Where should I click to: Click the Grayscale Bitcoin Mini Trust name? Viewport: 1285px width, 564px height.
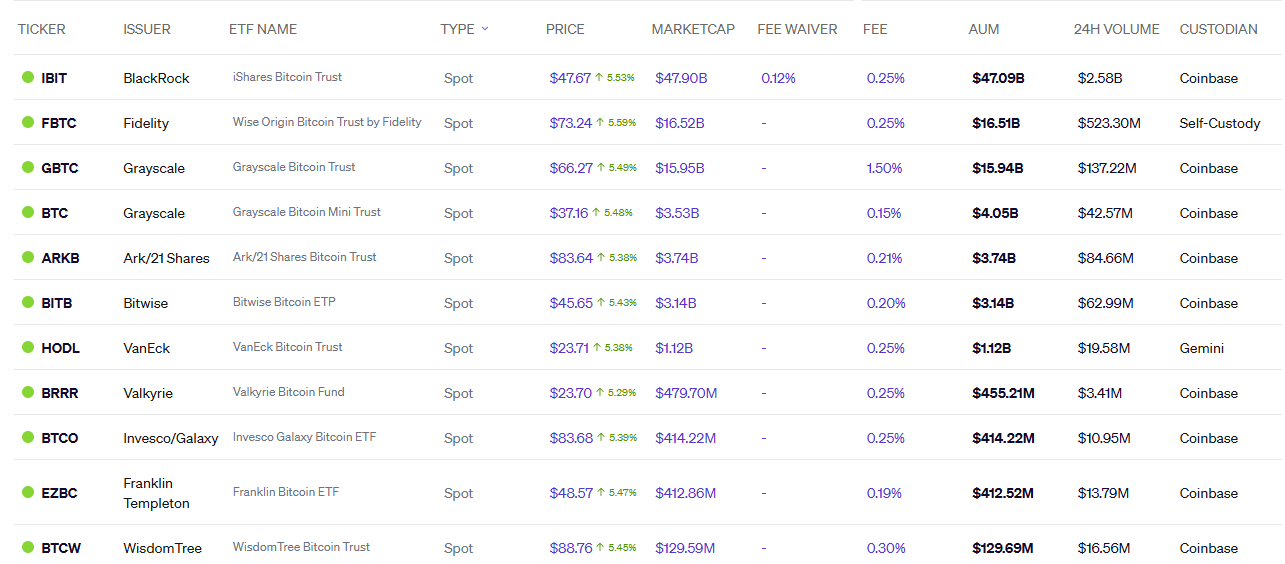pos(306,212)
